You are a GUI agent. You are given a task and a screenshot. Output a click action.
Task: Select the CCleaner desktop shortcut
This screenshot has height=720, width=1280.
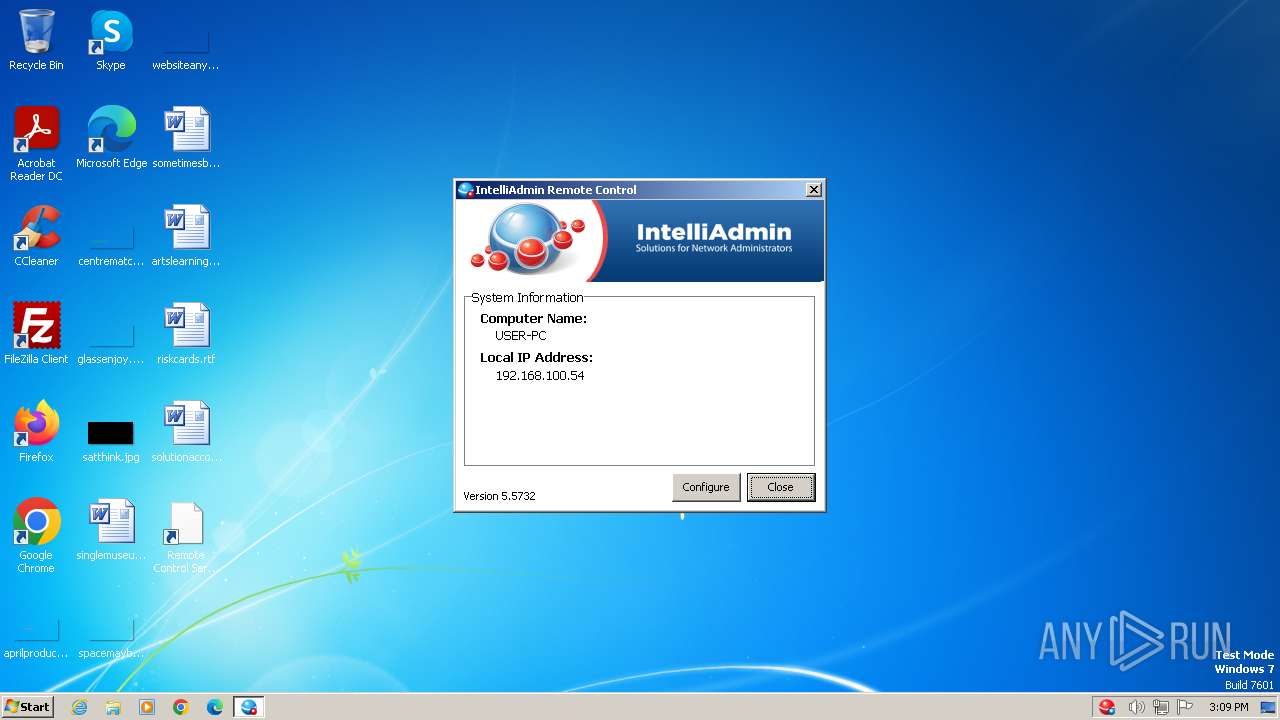[x=36, y=236]
